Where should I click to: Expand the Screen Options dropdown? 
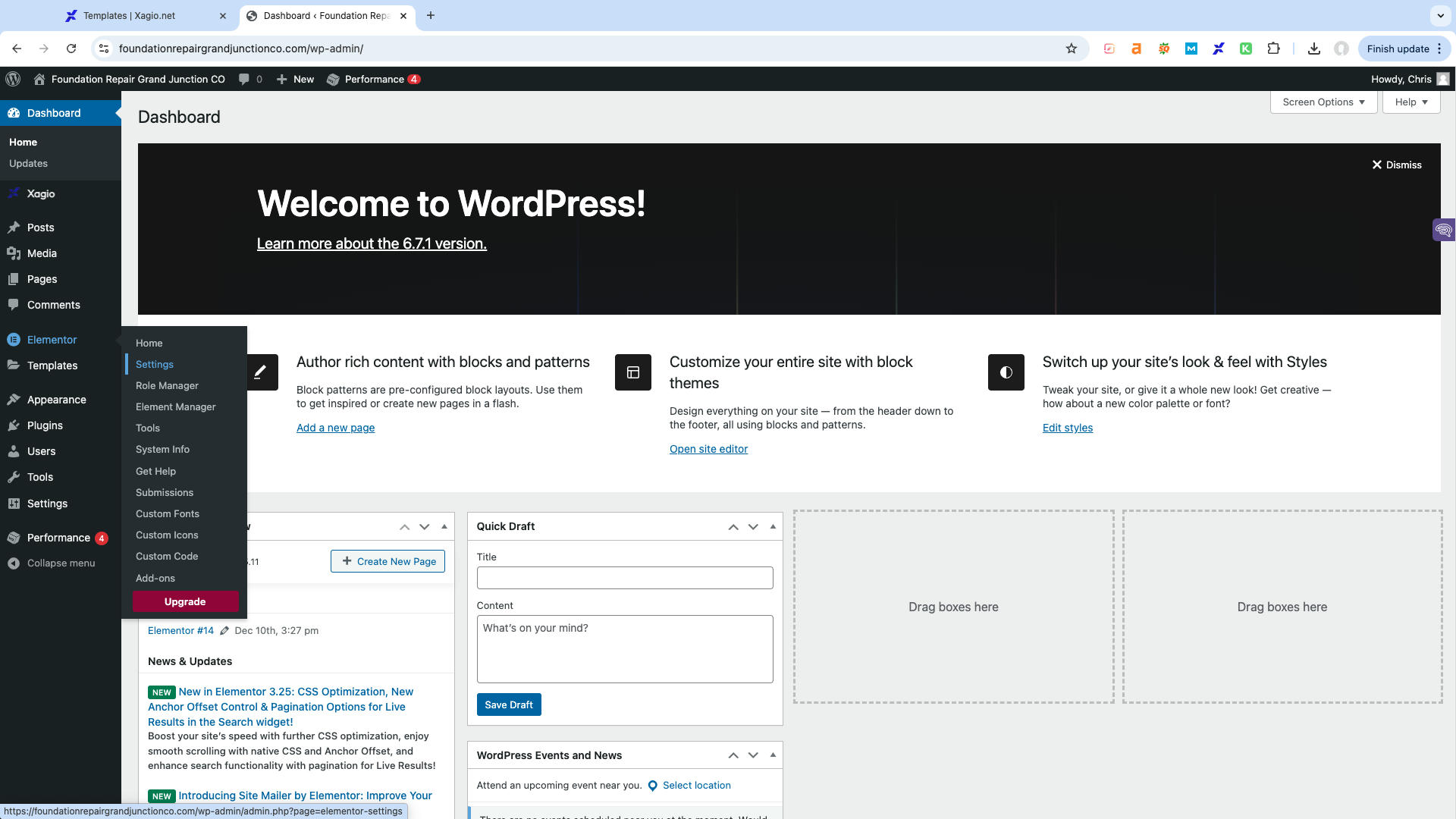(1323, 102)
